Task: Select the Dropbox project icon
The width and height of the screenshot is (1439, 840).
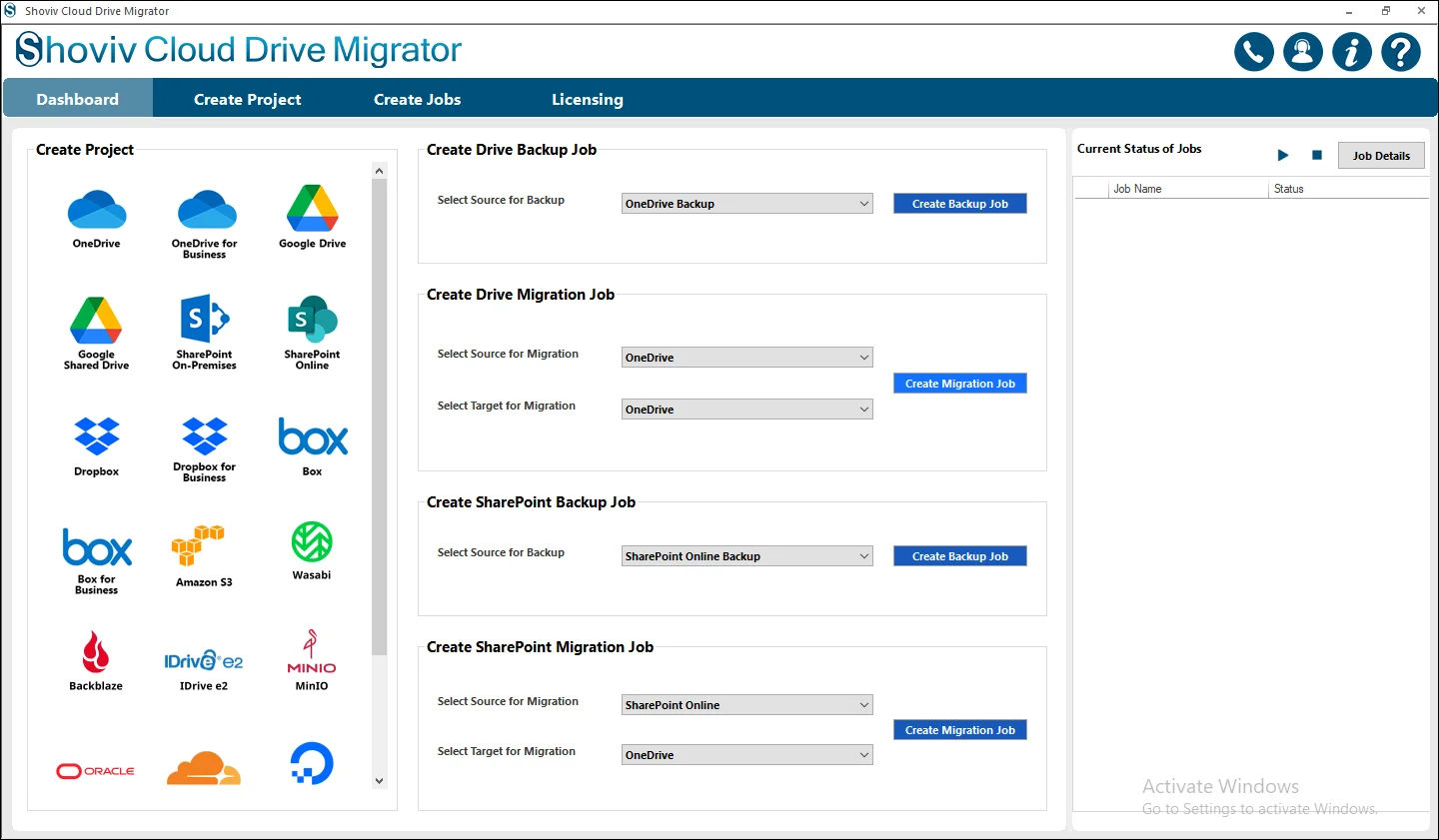Action: [97, 436]
